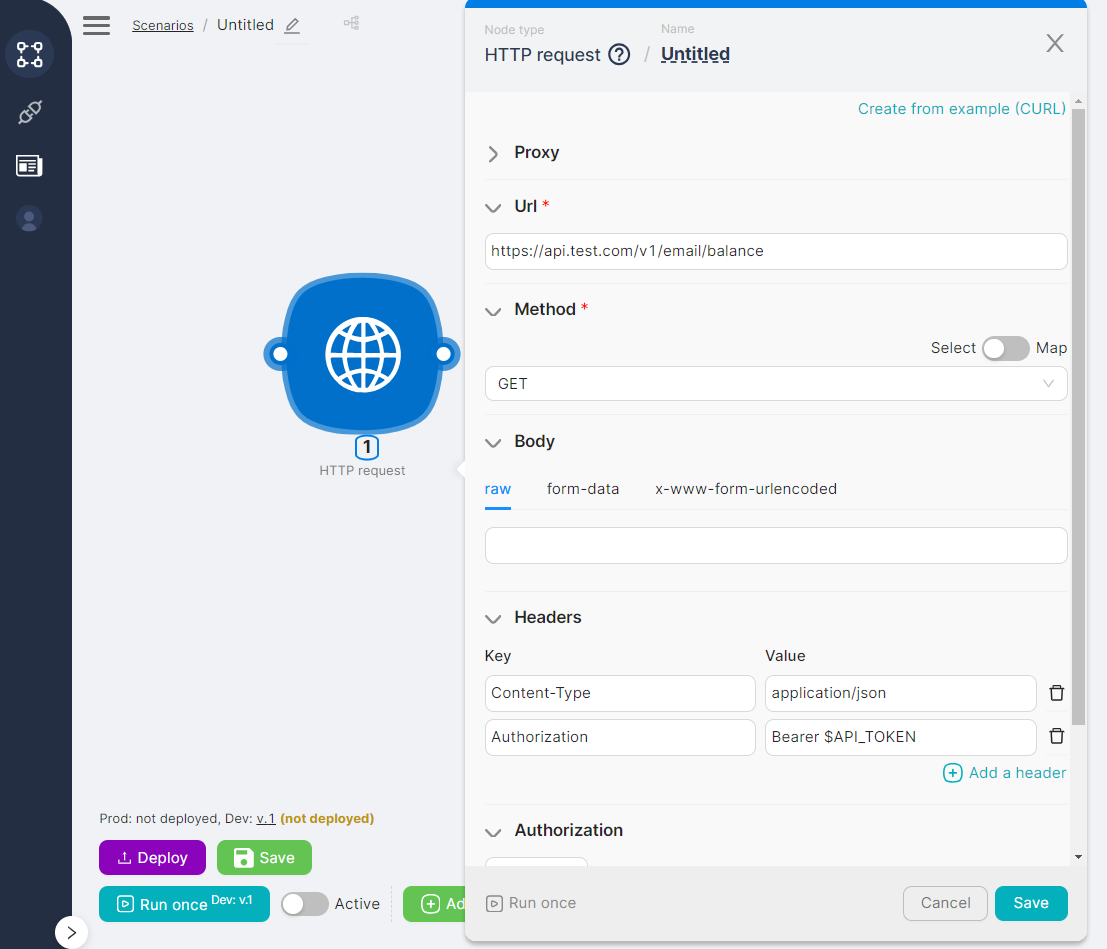Click the HTTP request help question mark
The image size is (1107, 949).
(620, 55)
